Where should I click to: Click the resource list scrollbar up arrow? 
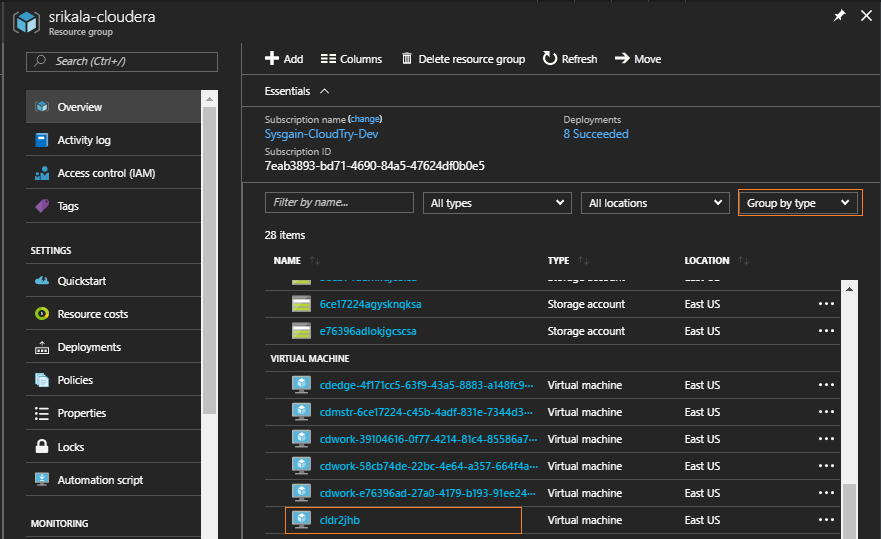click(x=849, y=288)
